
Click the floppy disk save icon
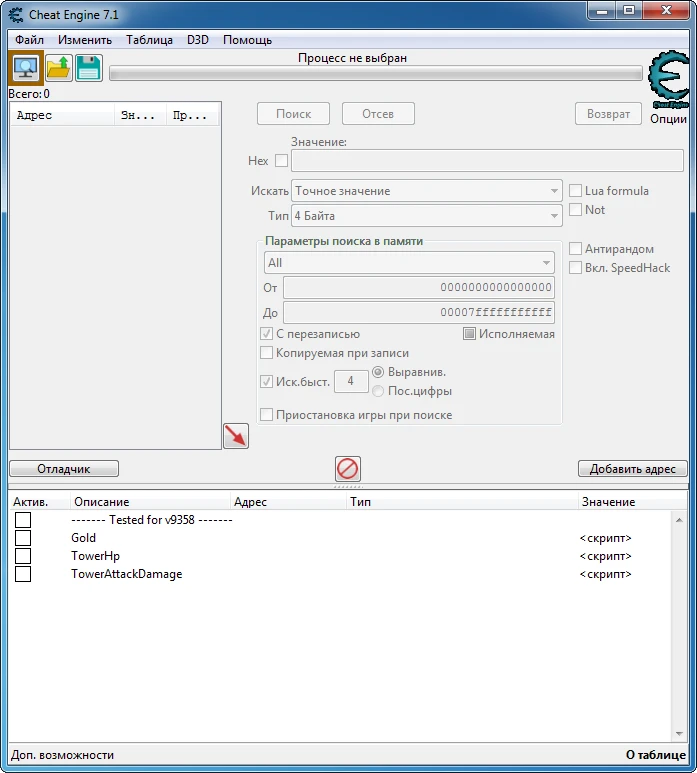(x=89, y=68)
